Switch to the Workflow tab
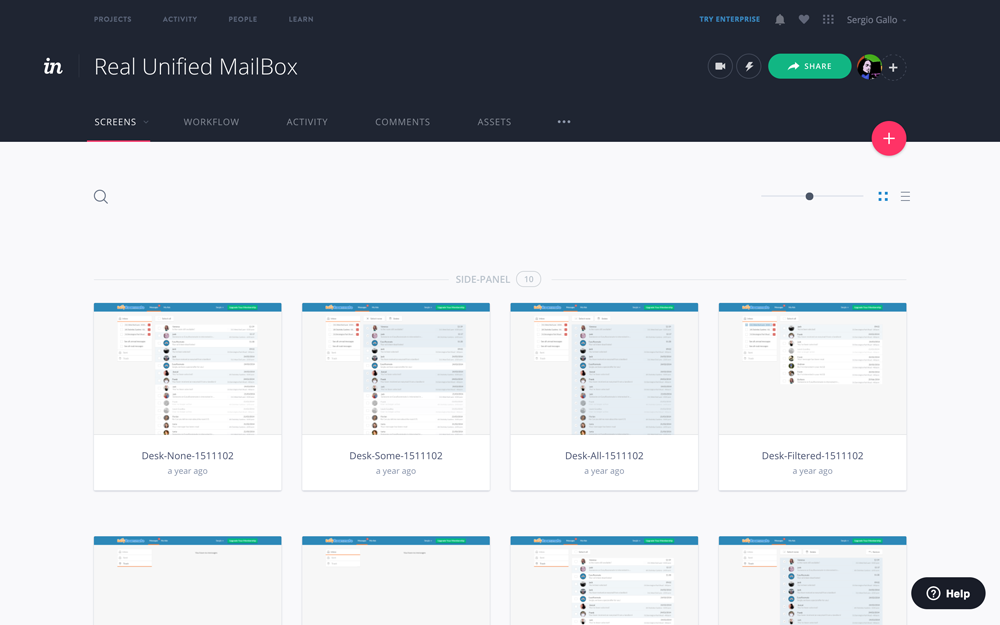1000x625 pixels. [x=211, y=122]
